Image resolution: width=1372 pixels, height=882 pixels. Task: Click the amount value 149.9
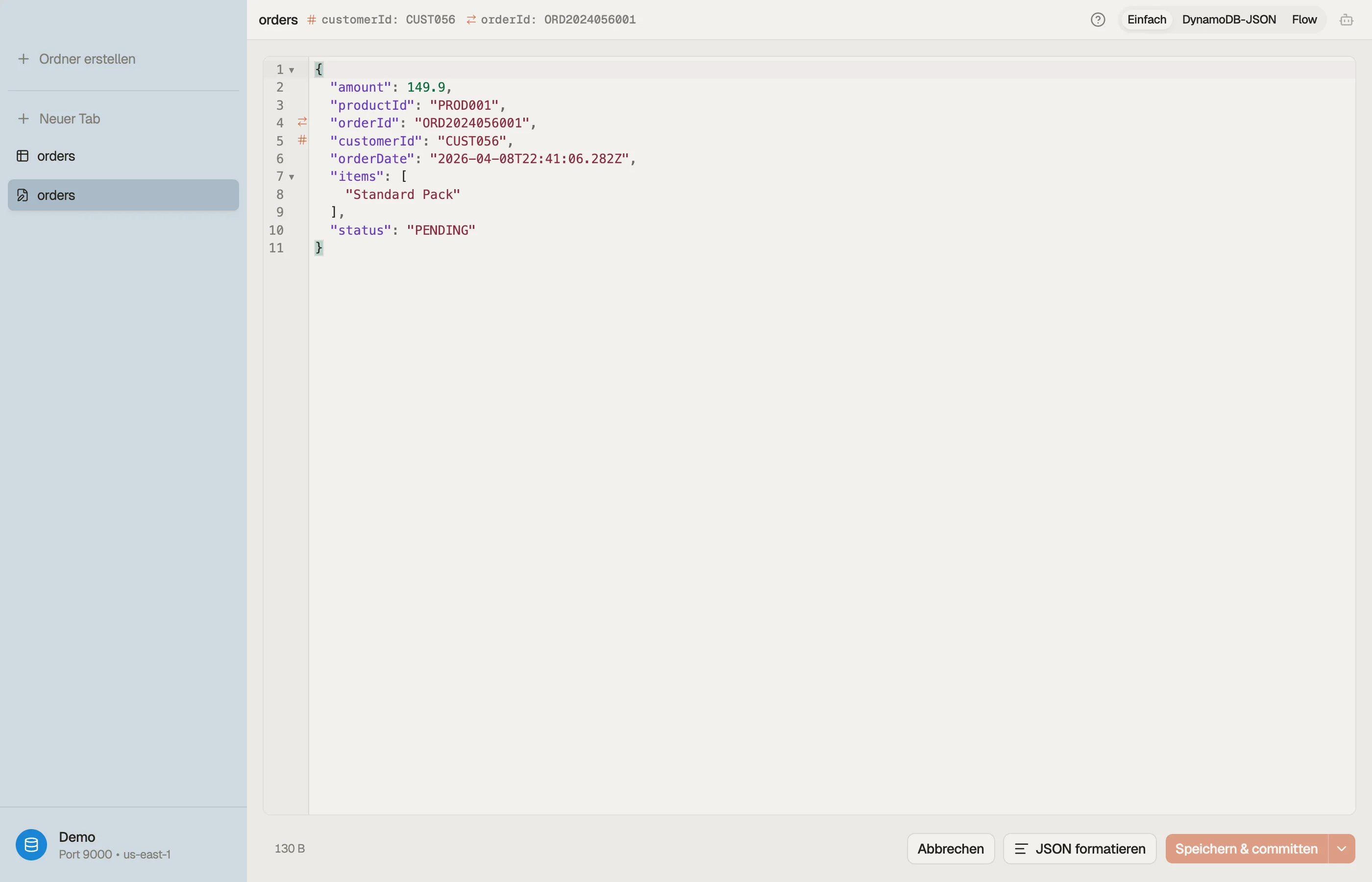tap(426, 87)
